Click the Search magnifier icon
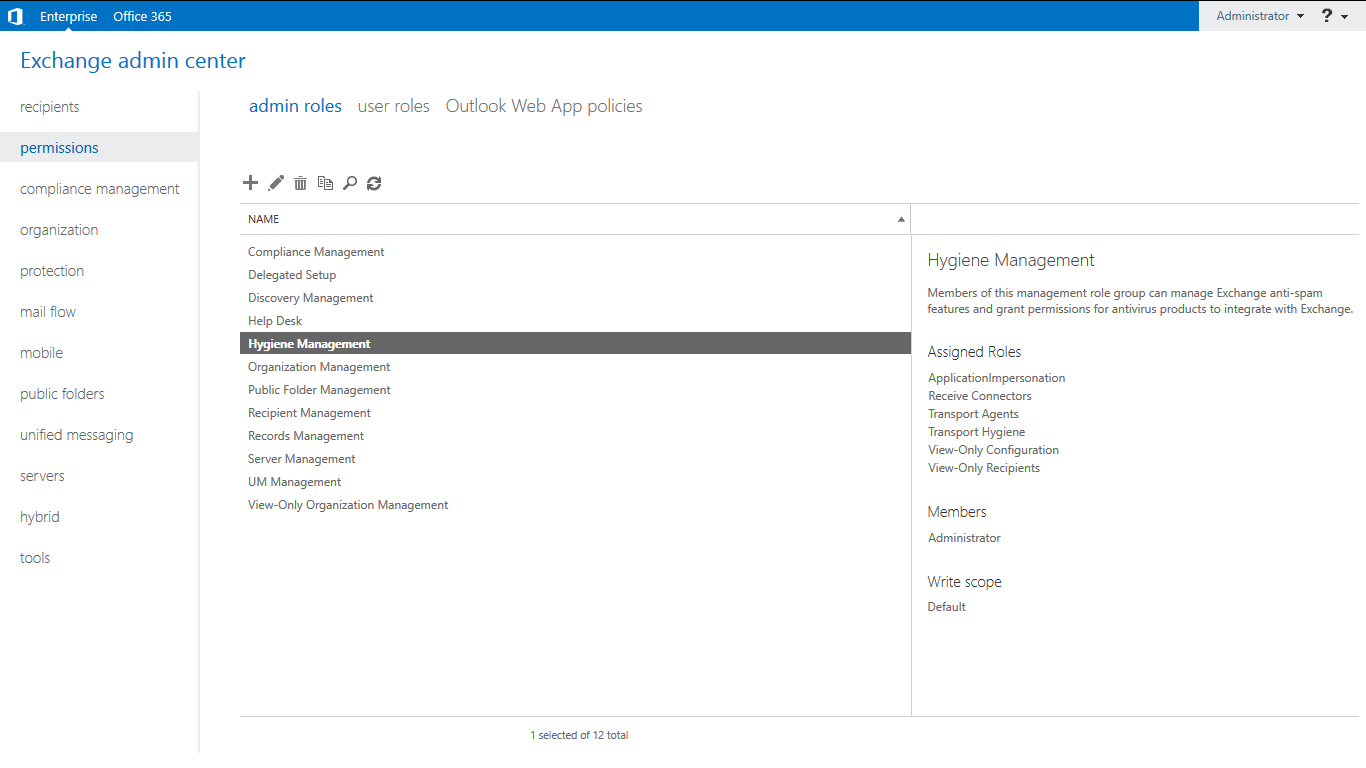This screenshot has width=1366, height=768. (350, 183)
